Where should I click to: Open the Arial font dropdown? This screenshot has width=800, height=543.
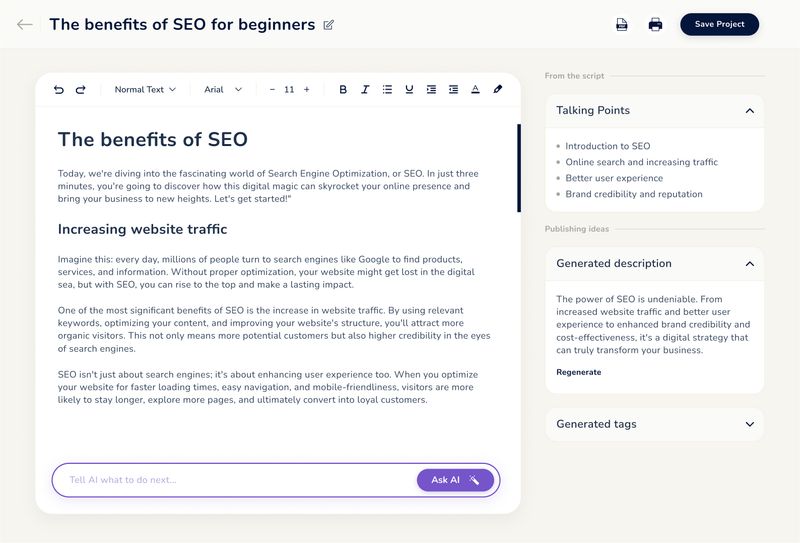223,90
